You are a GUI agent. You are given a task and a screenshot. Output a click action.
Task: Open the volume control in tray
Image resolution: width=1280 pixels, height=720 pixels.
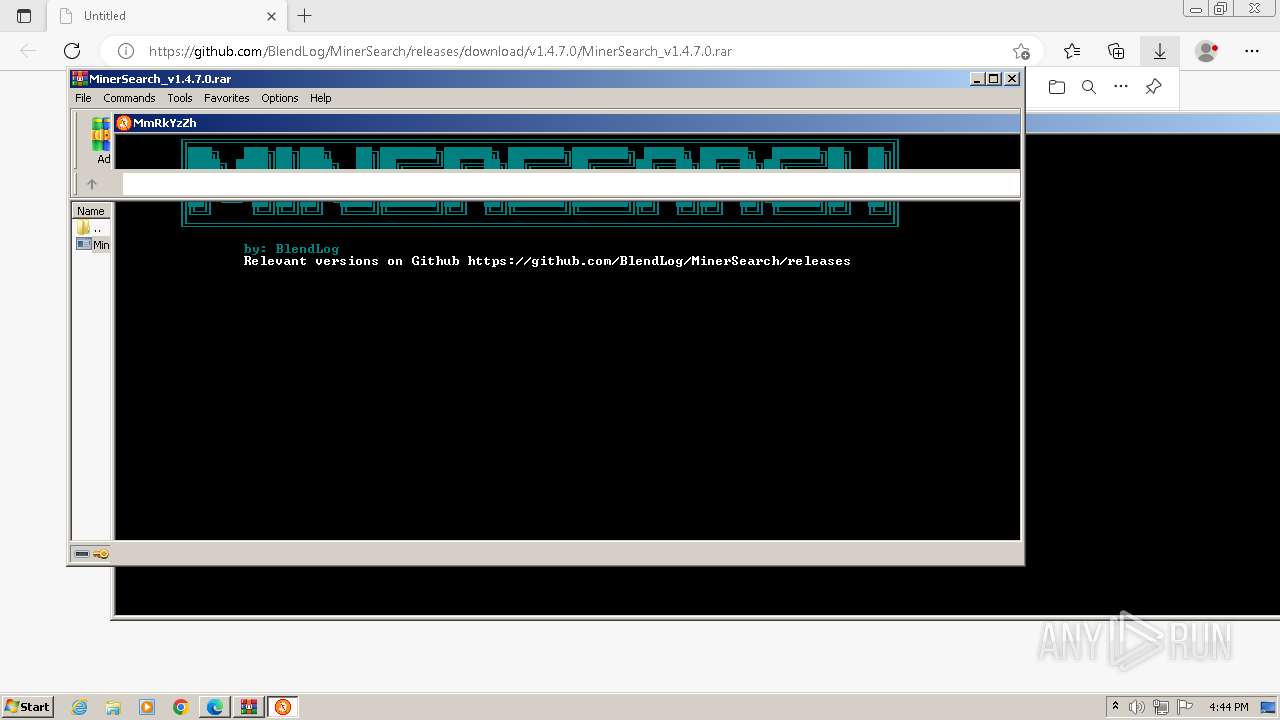pyautogui.click(x=1137, y=707)
